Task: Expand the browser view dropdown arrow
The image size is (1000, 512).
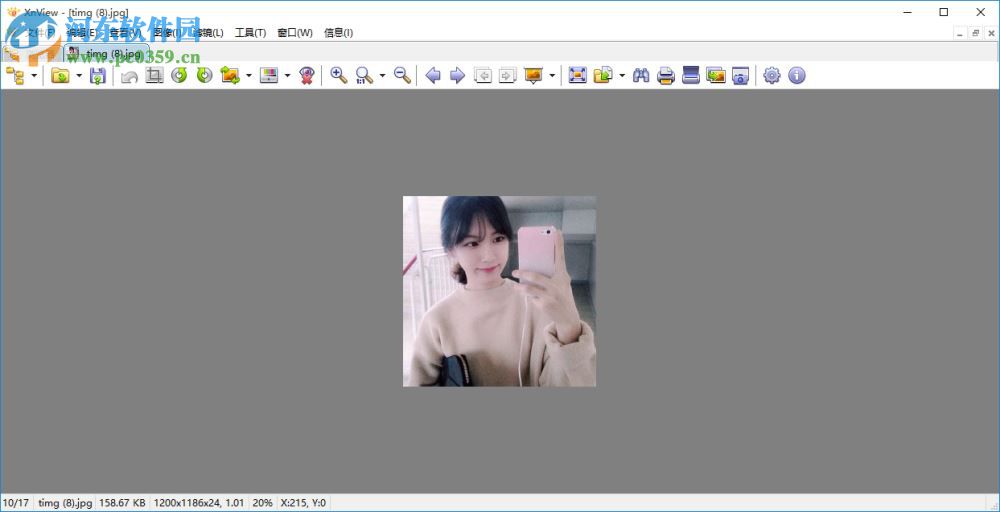Action: (34, 76)
